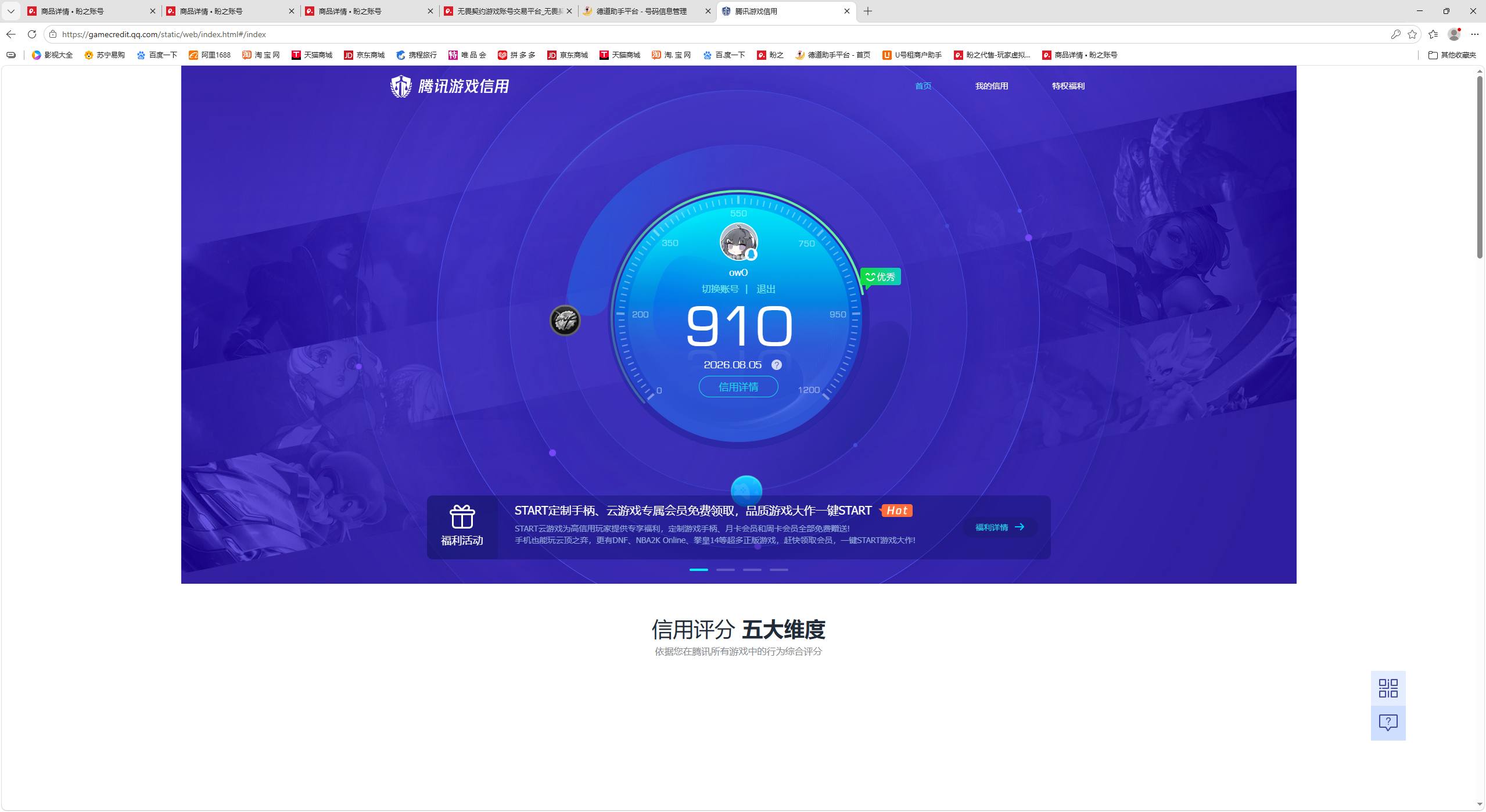Go back with the browser back arrow

11,34
